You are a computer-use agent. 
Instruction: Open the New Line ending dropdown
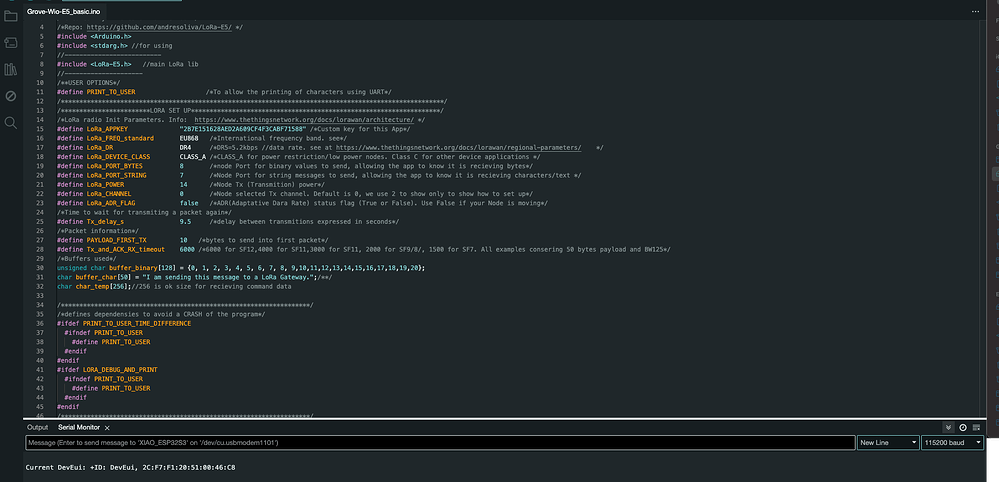point(888,443)
